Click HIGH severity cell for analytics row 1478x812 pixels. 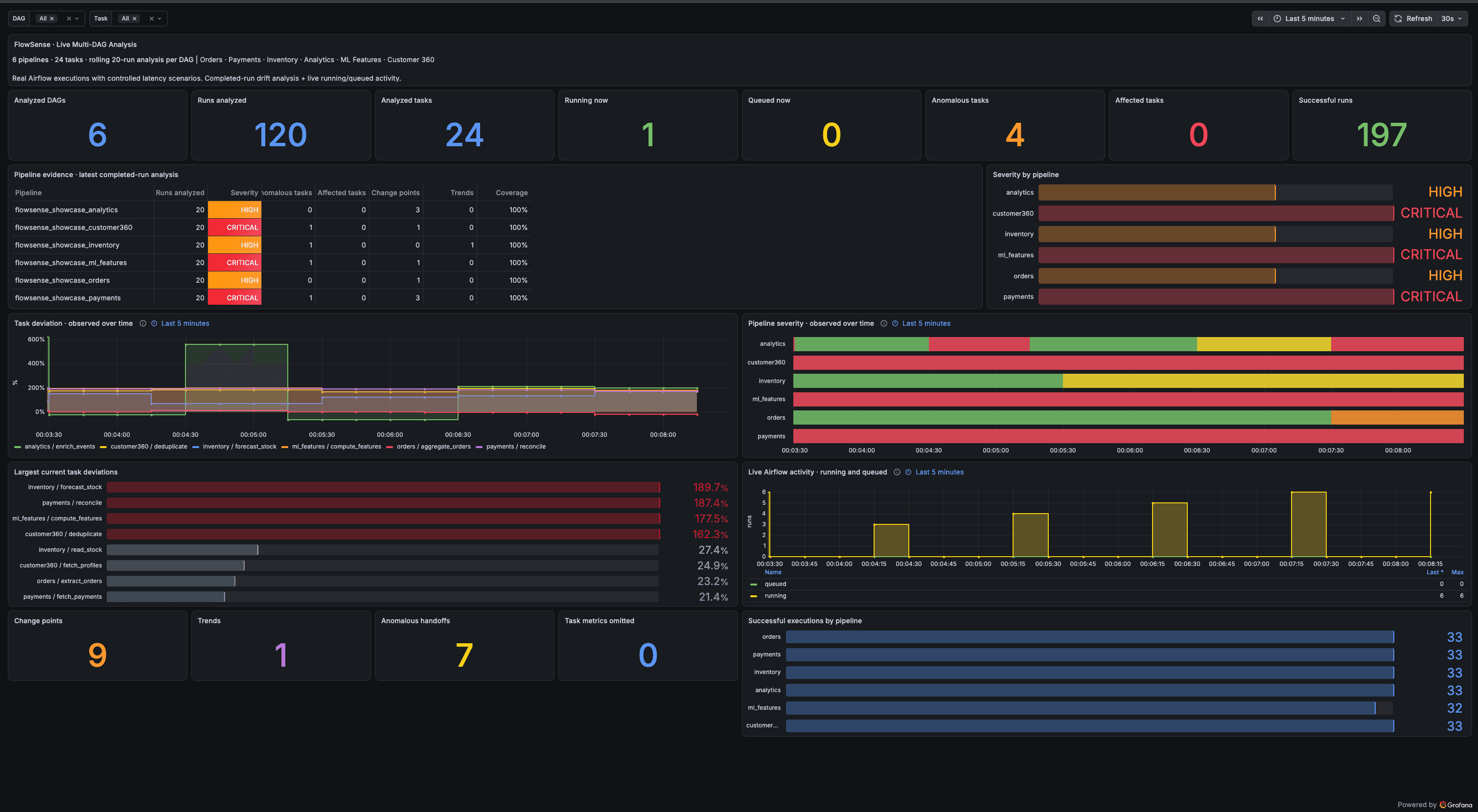(x=234, y=210)
